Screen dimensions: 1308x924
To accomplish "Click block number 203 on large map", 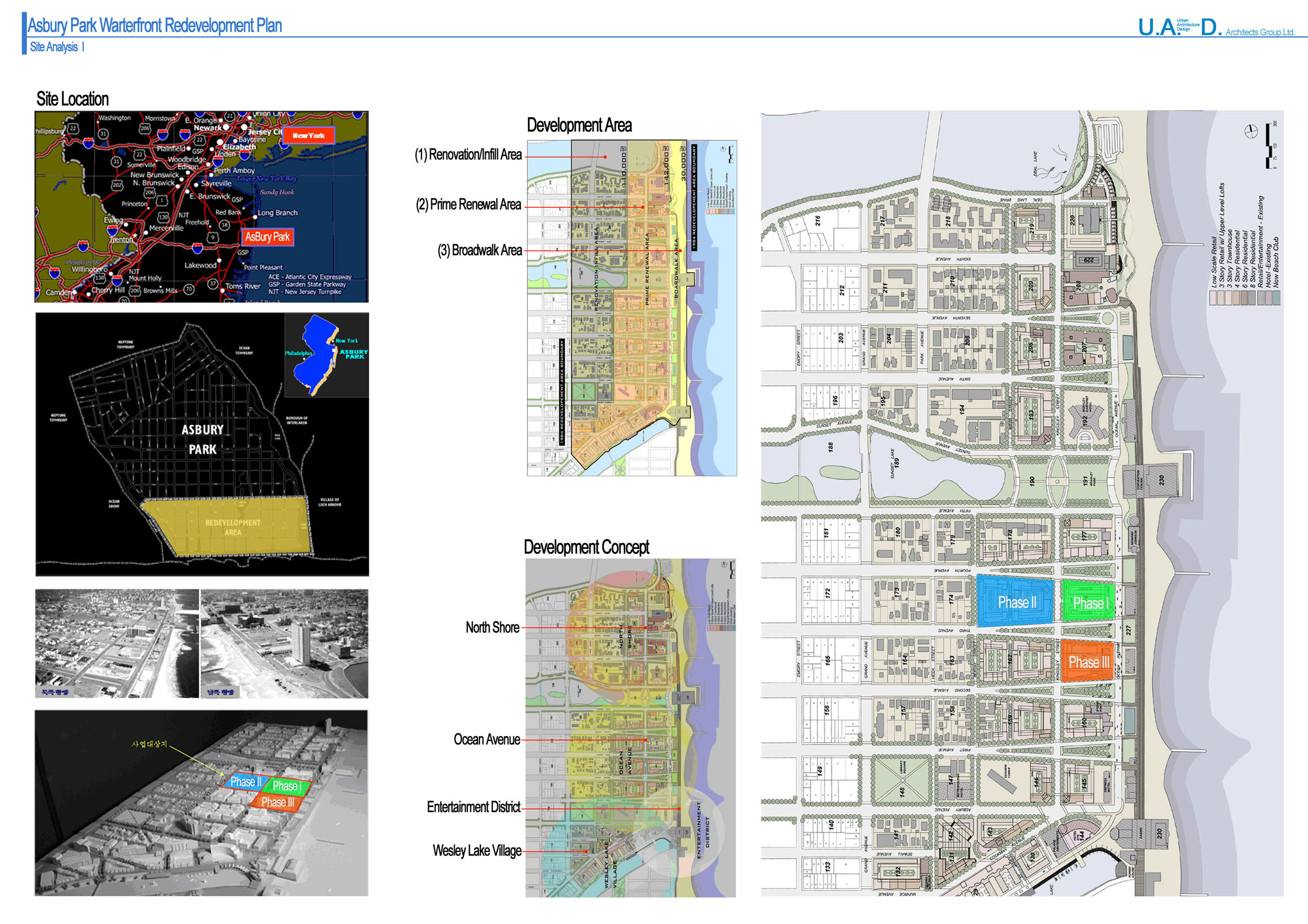I will [x=841, y=338].
